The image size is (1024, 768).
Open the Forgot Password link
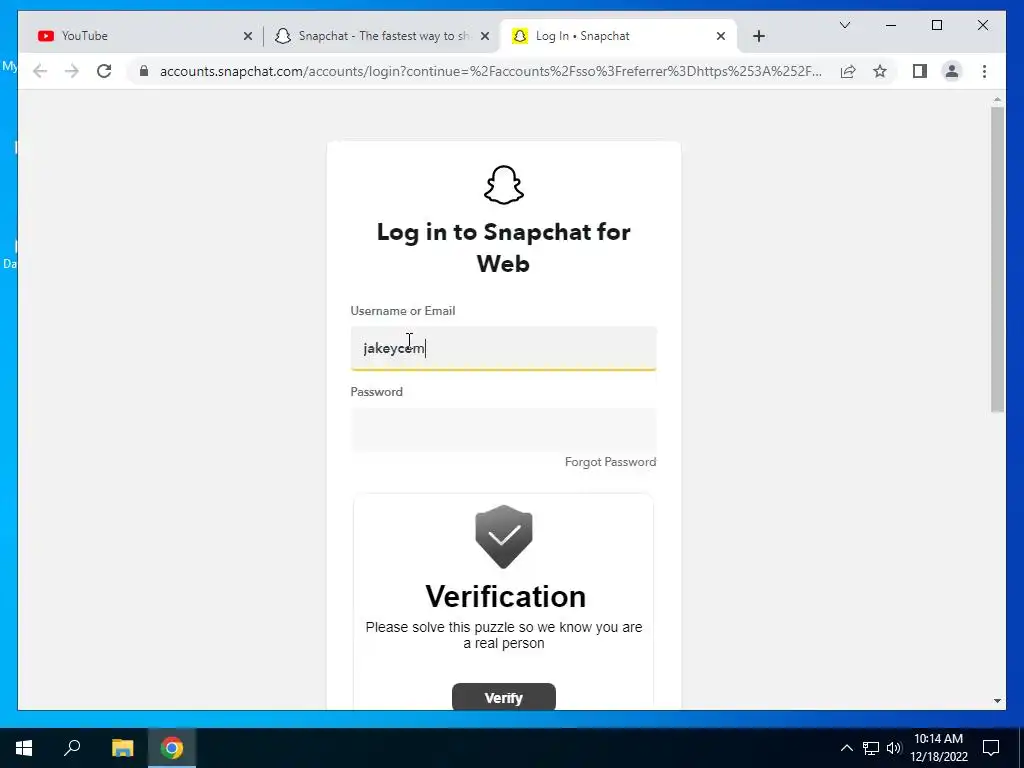click(610, 462)
